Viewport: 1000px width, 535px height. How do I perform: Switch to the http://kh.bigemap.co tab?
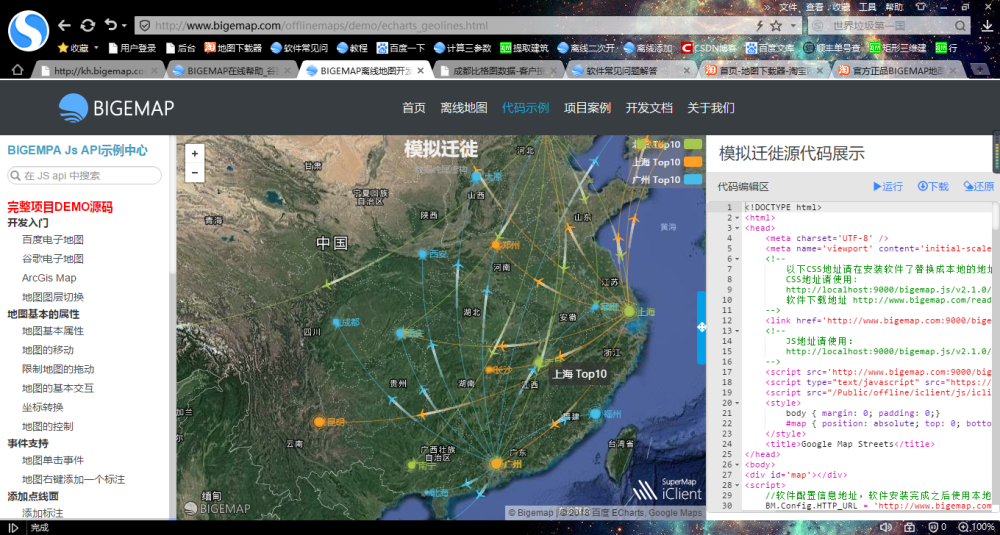pyautogui.click(x=96, y=71)
